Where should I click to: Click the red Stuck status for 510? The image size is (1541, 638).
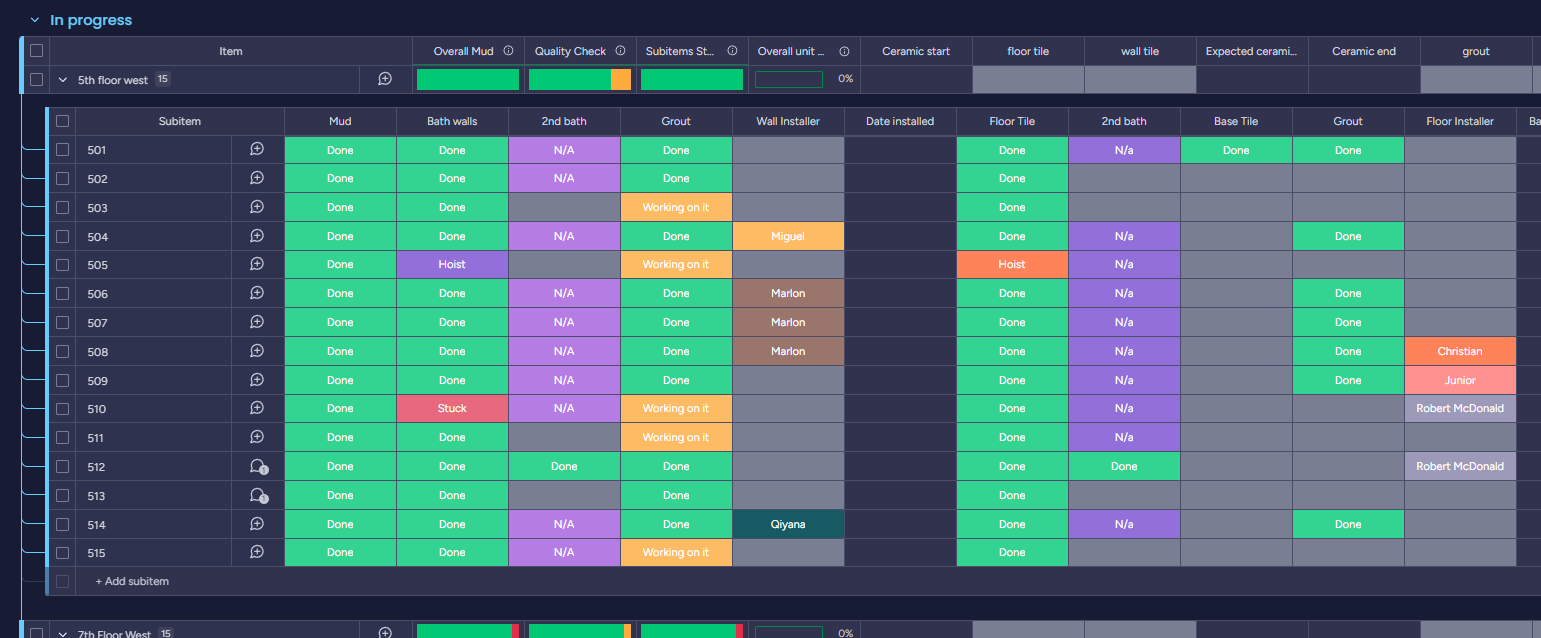pos(452,409)
